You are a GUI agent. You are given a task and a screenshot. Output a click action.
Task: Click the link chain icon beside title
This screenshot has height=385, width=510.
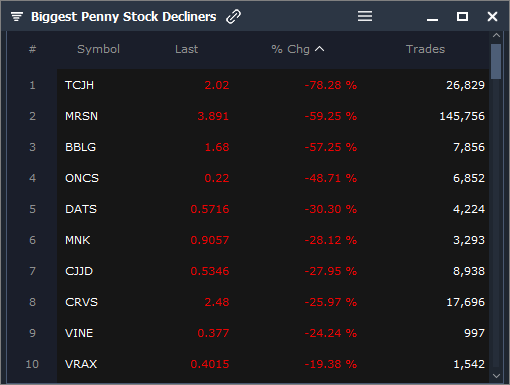[233, 17]
